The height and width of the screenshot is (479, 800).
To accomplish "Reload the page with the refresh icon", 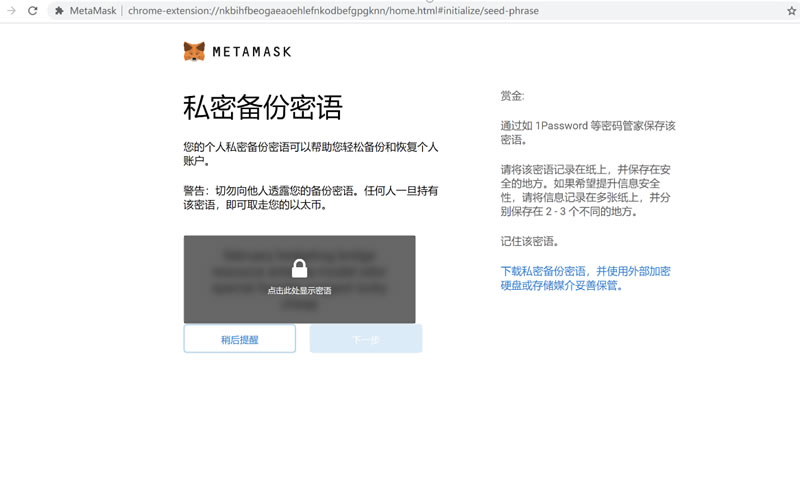I will pyautogui.click(x=32, y=10).
